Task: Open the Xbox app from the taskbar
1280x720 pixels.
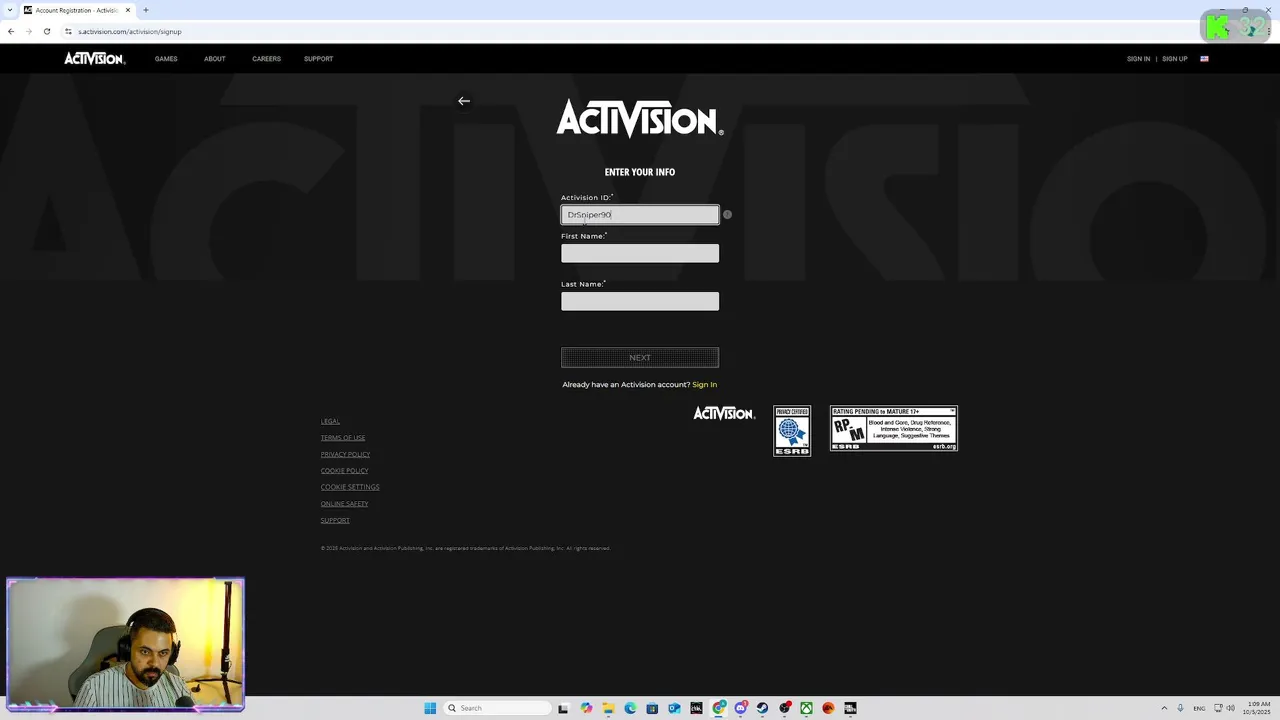Action: coord(806,708)
